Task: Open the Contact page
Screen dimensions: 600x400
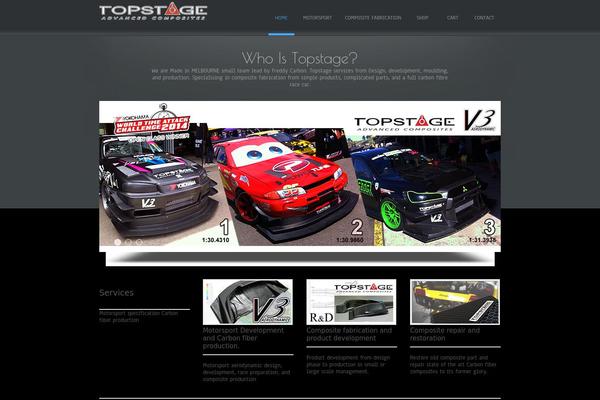Action: [484, 18]
